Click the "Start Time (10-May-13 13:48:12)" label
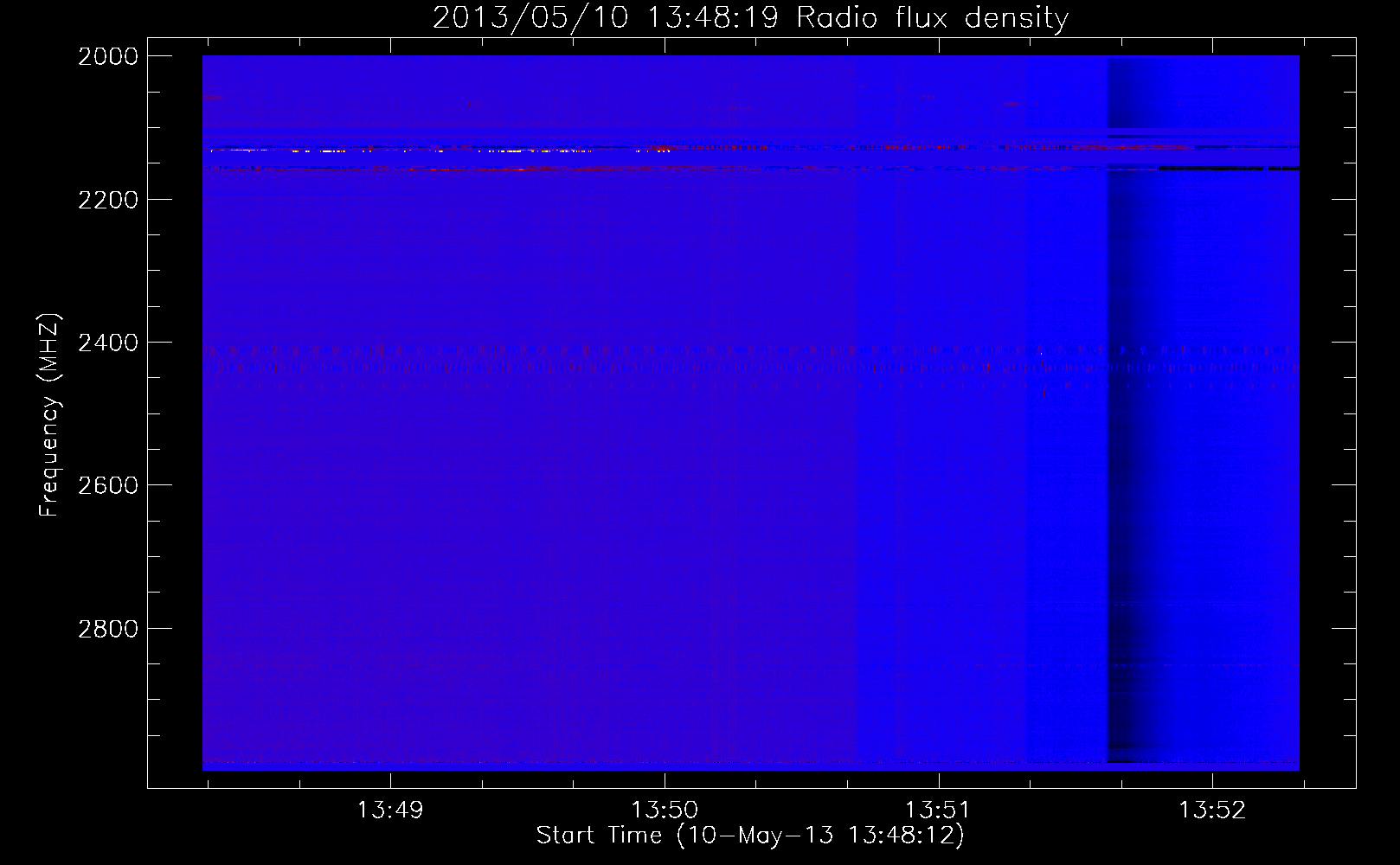Screen dimensions: 1400x865 pyautogui.click(x=750, y=836)
